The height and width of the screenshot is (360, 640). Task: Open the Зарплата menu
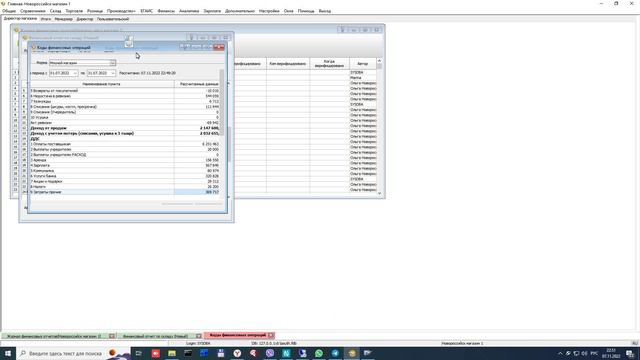tap(212, 11)
